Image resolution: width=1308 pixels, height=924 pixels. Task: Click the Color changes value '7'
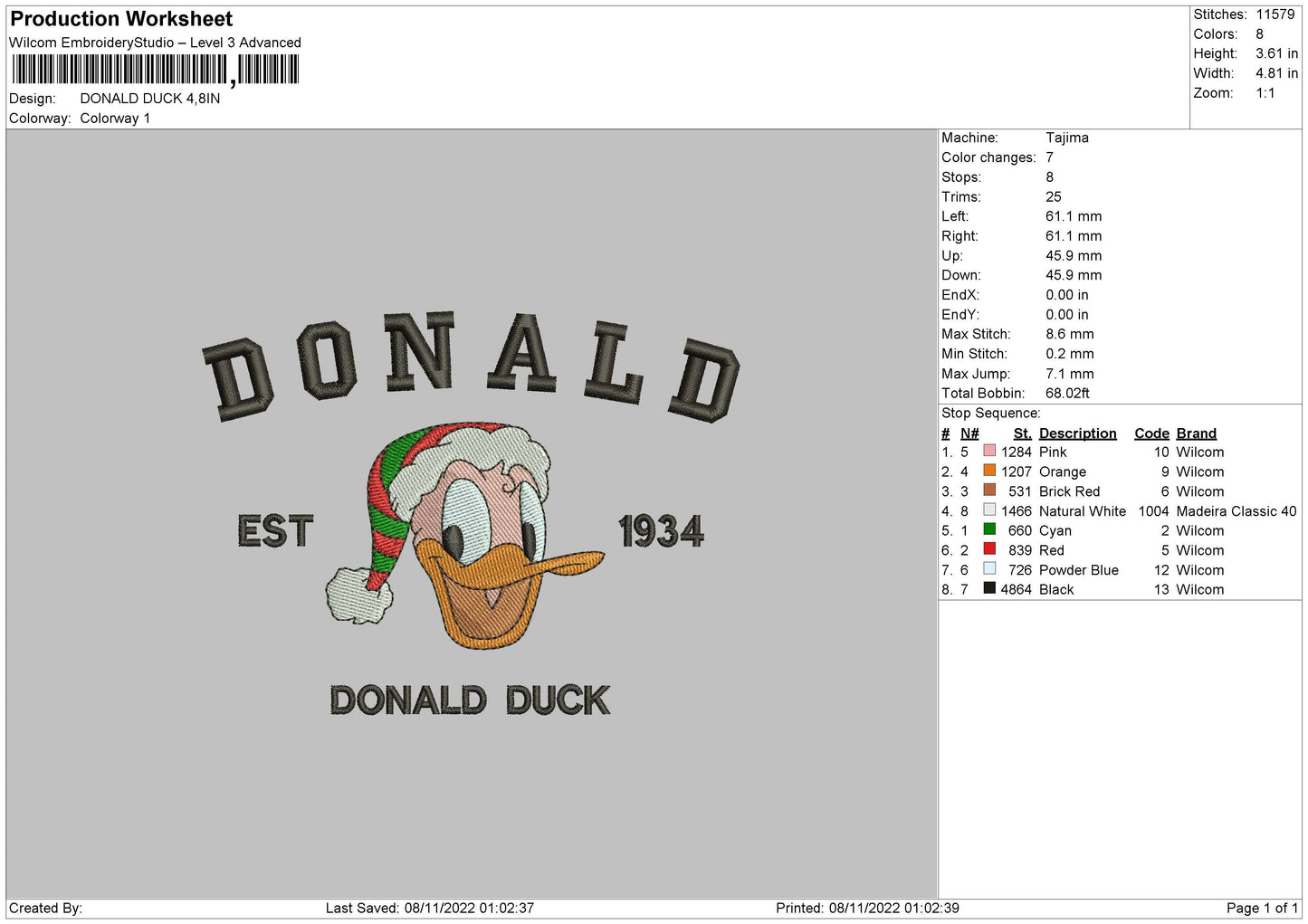tap(1049, 157)
